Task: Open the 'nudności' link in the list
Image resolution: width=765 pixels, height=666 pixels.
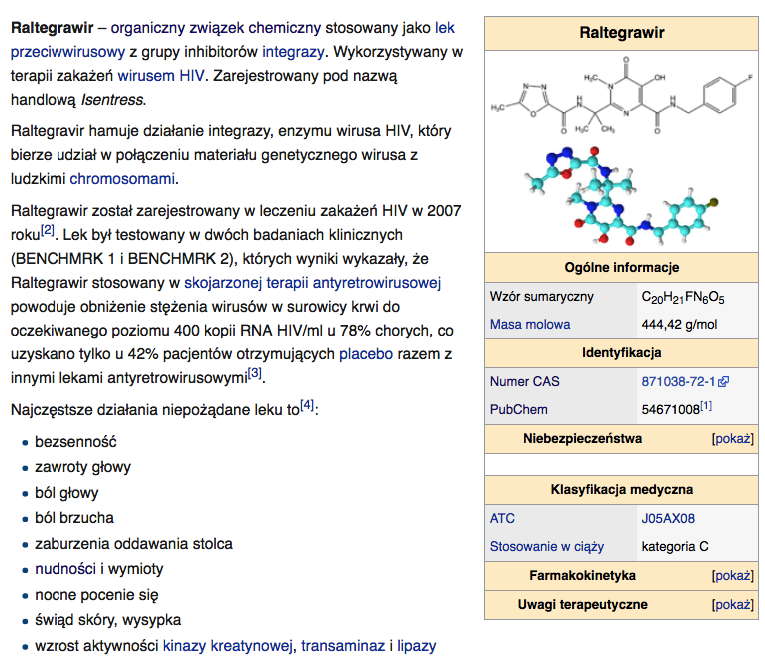Action: pyautogui.click(x=65, y=569)
